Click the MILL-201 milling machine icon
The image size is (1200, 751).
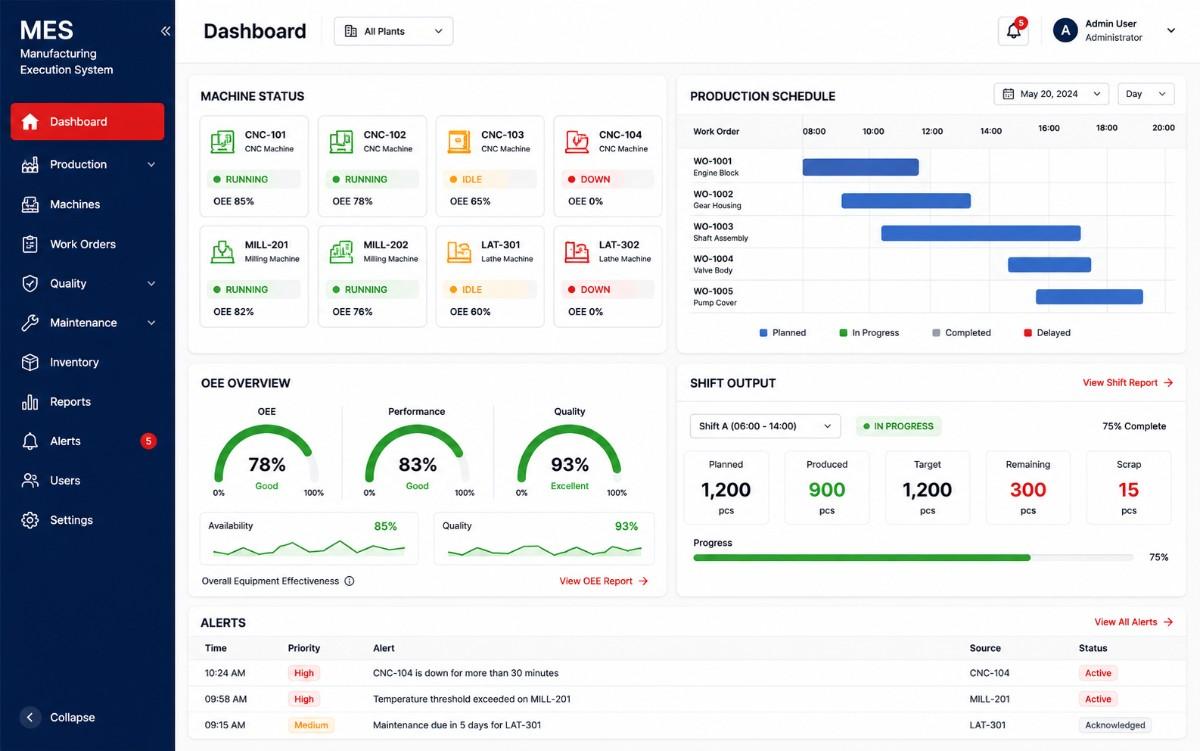pyautogui.click(x=222, y=251)
